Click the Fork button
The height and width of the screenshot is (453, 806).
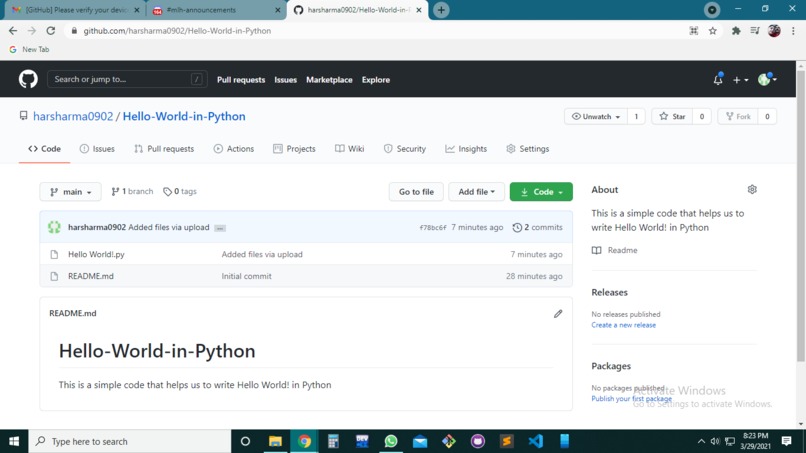[x=738, y=117]
